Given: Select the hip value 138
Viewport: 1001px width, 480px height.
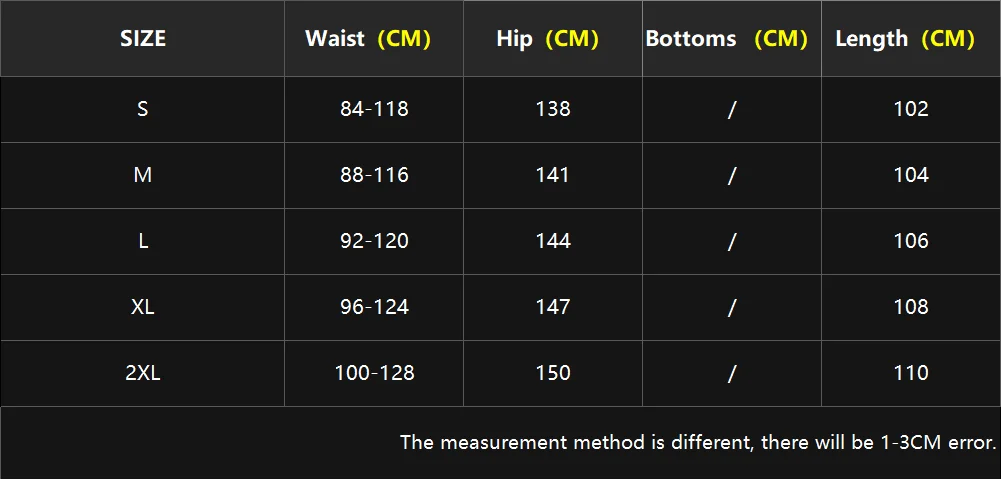Looking at the screenshot, I should pyautogui.click(x=553, y=109).
